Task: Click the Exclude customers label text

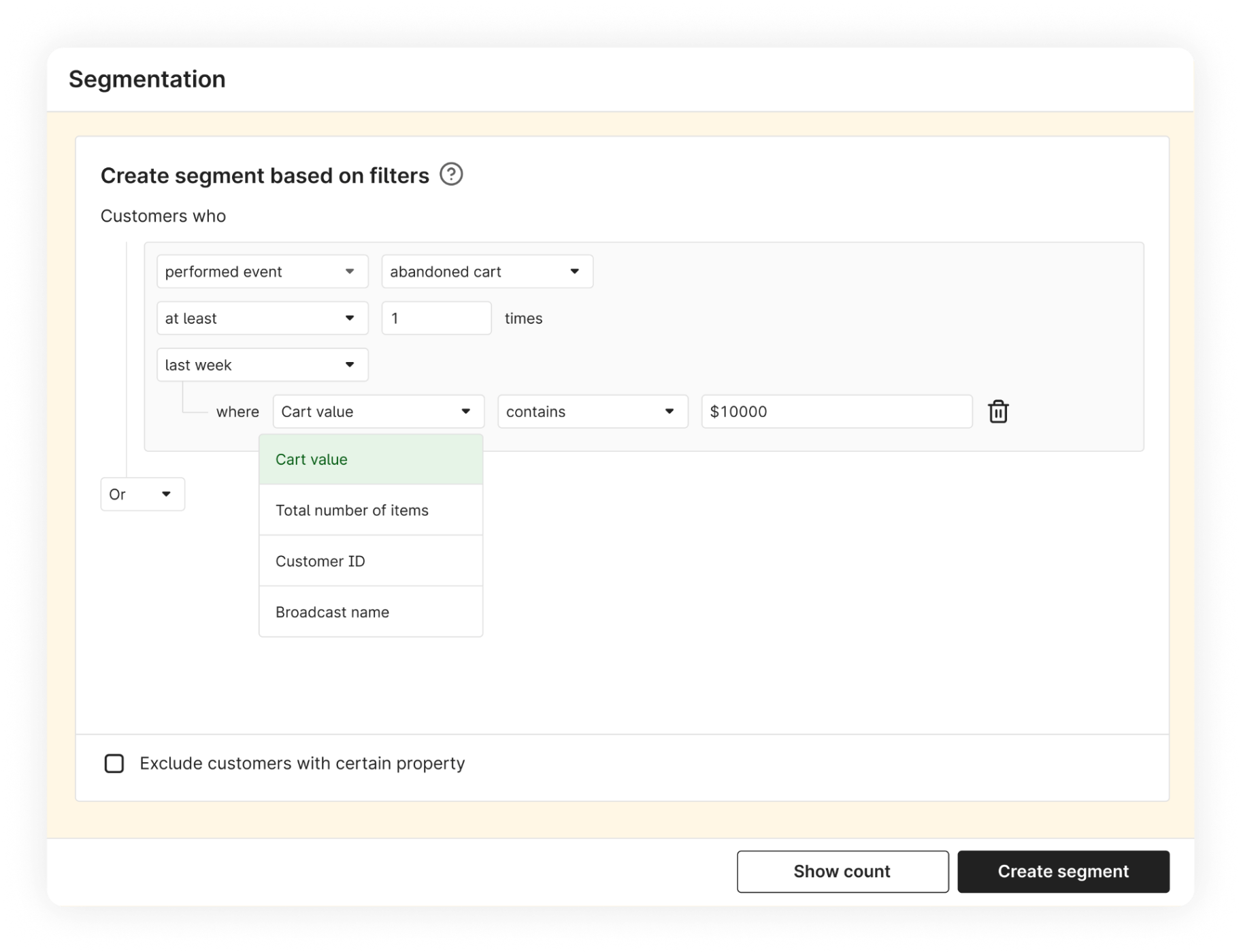Action: click(302, 764)
